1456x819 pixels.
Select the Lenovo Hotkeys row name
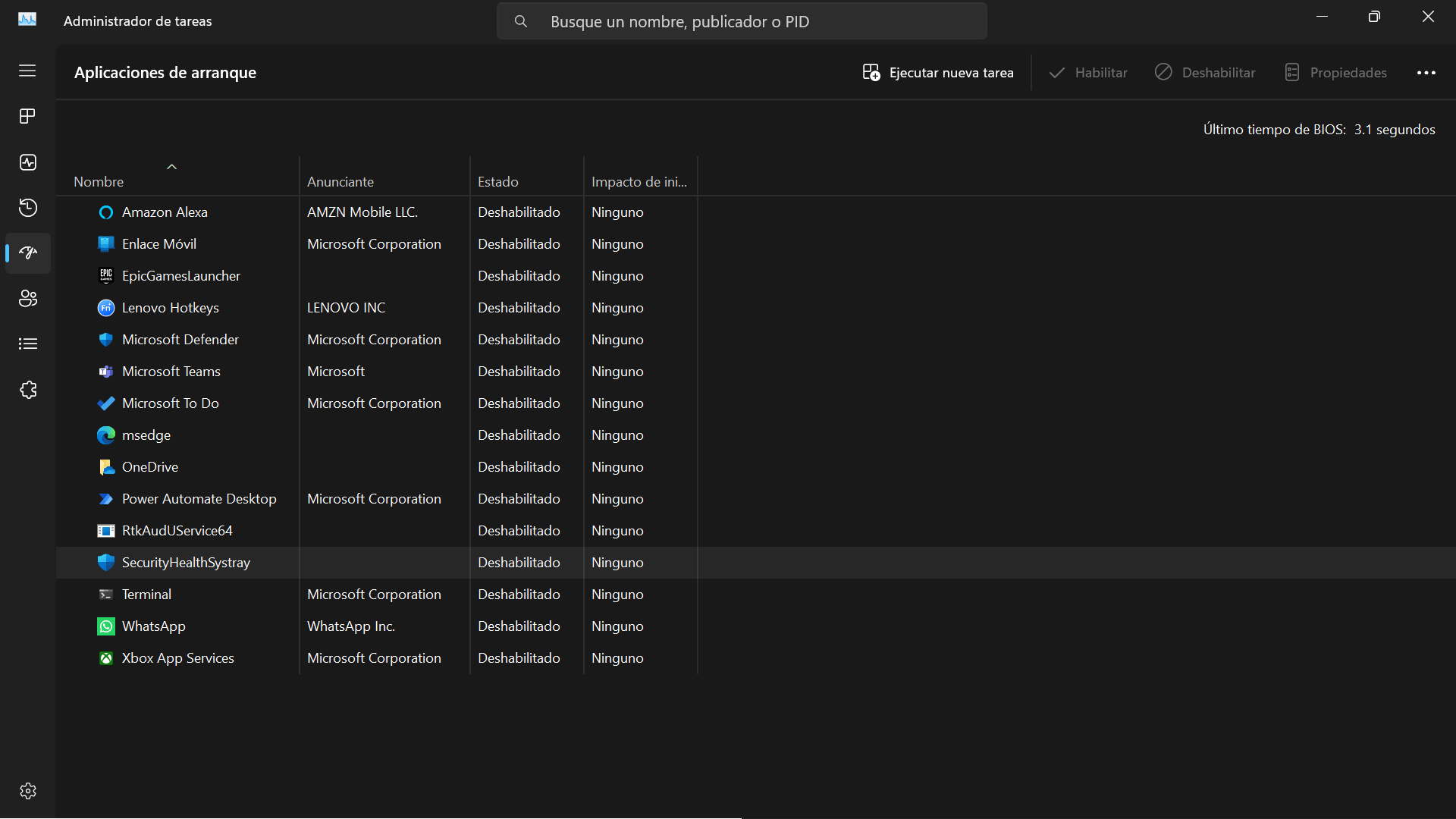tap(171, 308)
